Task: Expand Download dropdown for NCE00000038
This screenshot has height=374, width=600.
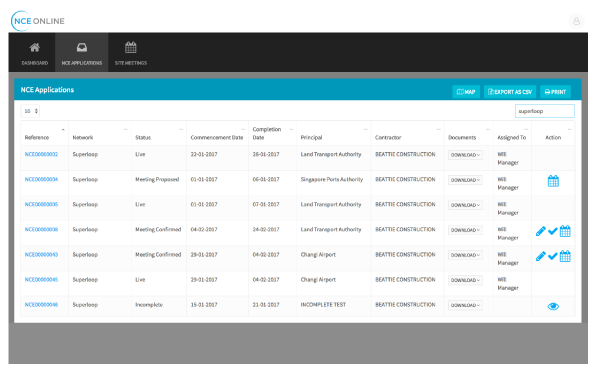Action: pos(465,230)
